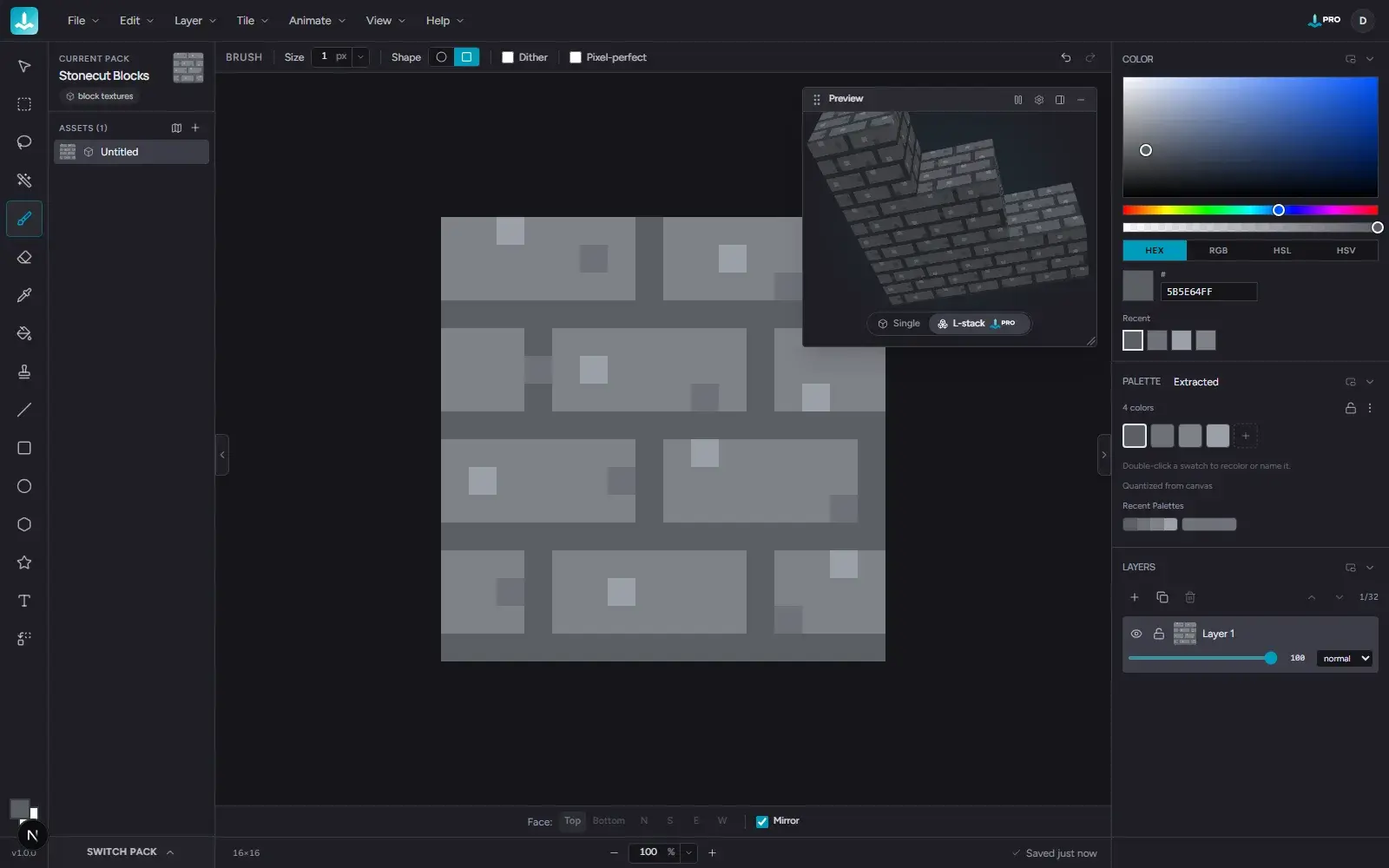Pause the Preview animation
This screenshot has width=1389, height=868.
point(1018,100)
